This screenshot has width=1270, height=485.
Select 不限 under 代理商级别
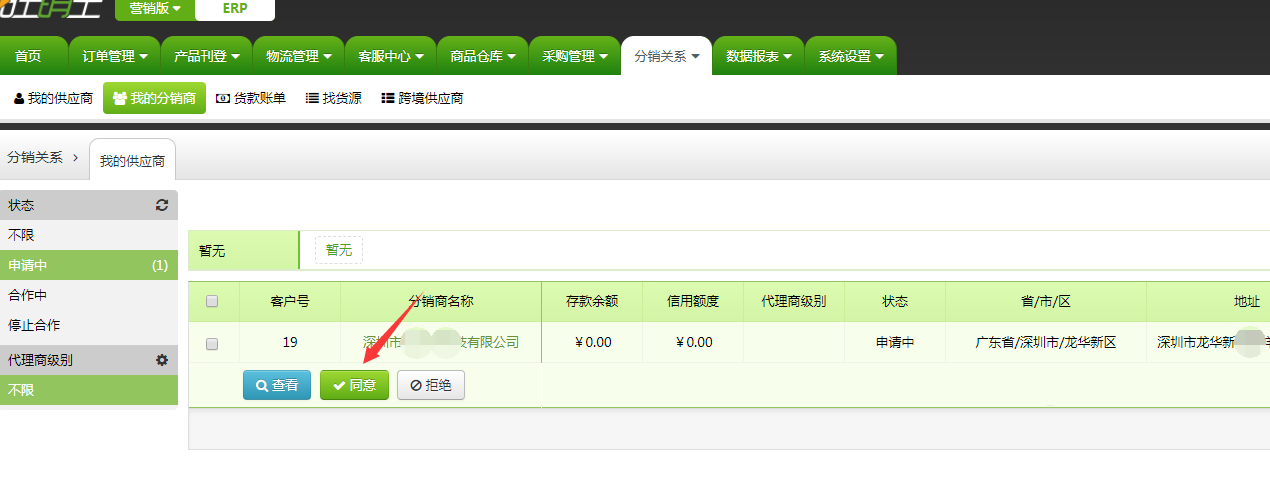tap(89, 390)
